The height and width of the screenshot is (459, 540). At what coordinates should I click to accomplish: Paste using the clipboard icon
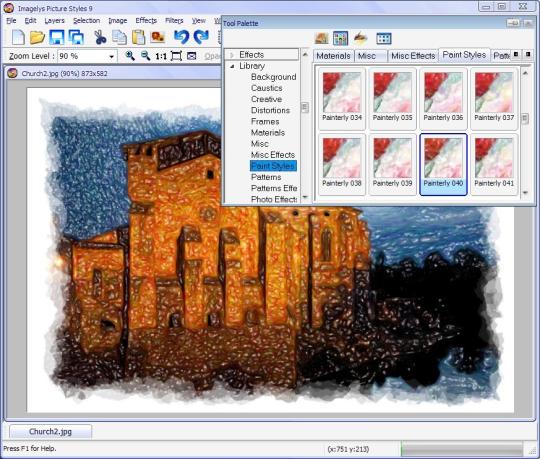click(x=138, y=37)
